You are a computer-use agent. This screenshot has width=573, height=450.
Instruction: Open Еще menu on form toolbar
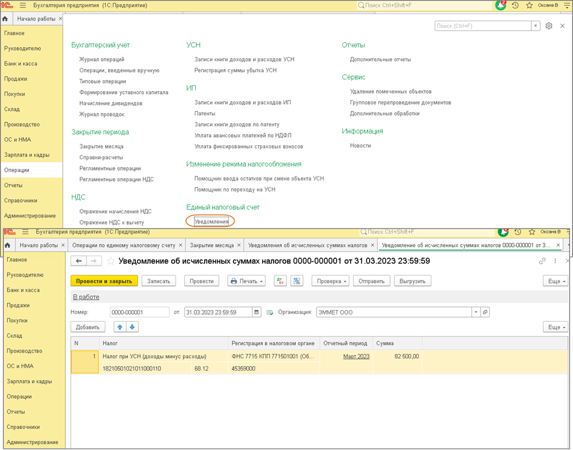pos(556,281)
